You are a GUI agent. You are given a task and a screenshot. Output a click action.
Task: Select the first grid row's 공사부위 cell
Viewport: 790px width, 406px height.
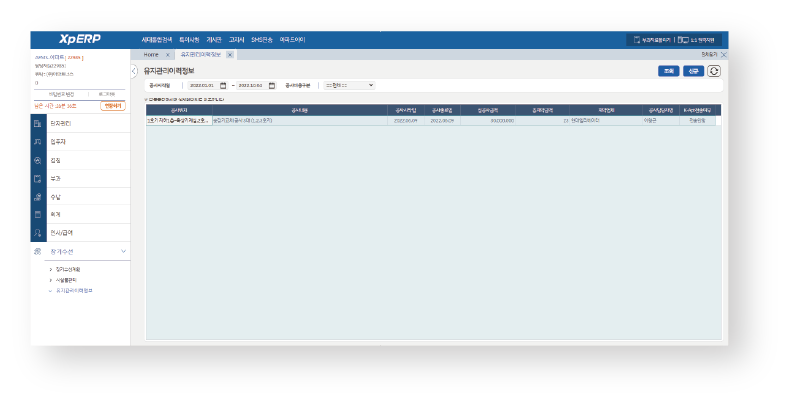(x=179, y=121)
